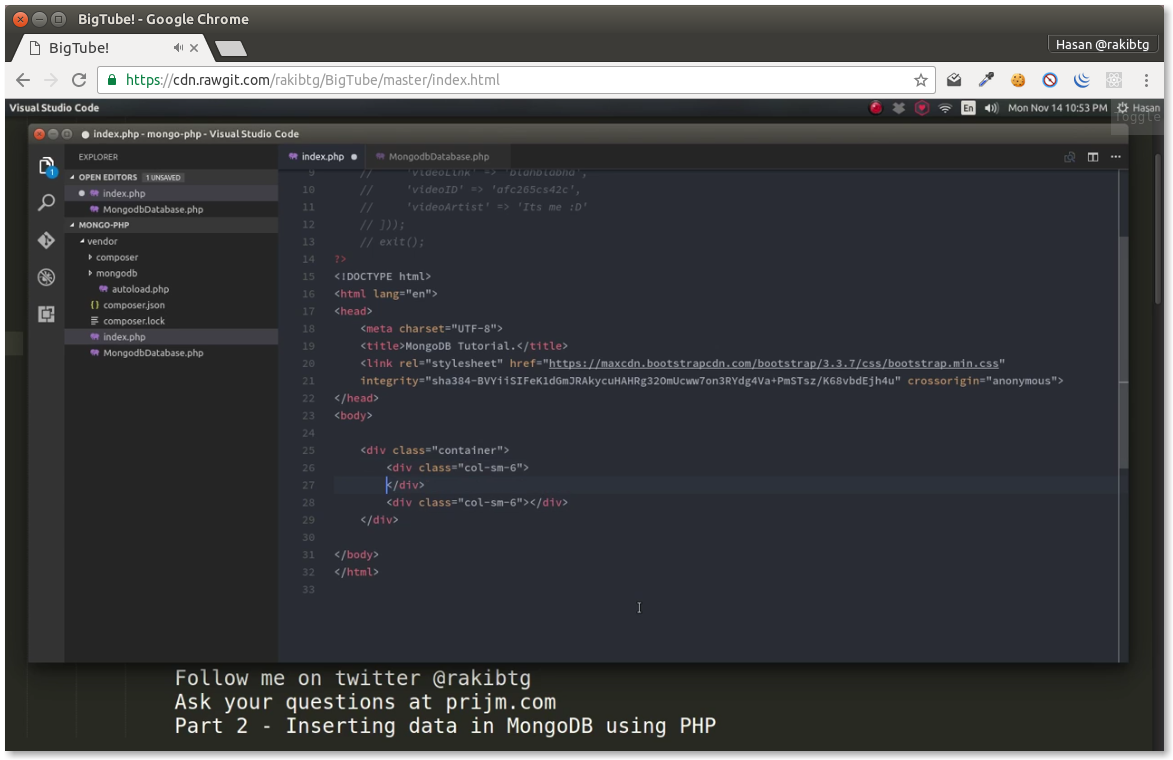Click line 27 closing div in editor

pyautogui.click(x=405, y=485)
